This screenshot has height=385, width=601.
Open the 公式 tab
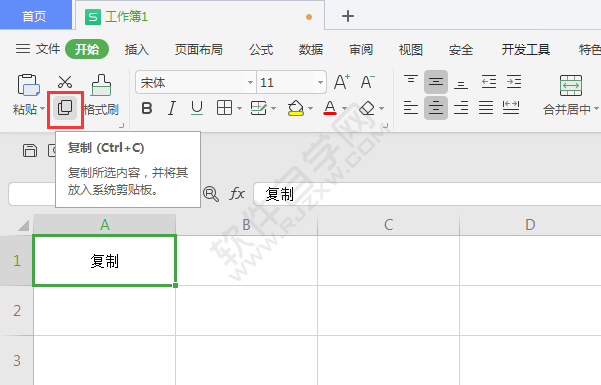[261, 49]
